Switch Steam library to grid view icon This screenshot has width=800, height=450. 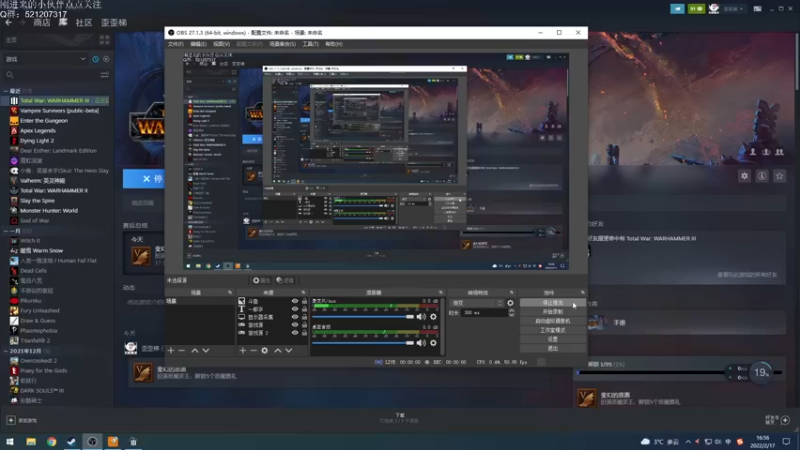tap(105, 40)
